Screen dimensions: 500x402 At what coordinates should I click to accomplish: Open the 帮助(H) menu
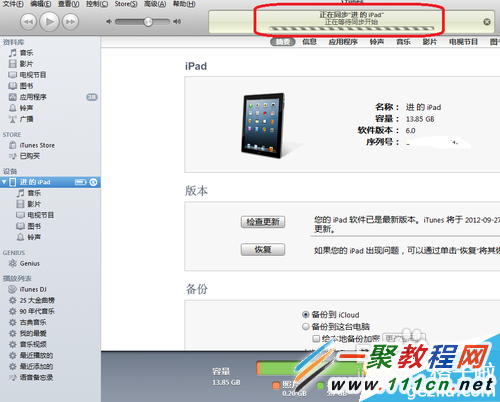pos(184,4)
